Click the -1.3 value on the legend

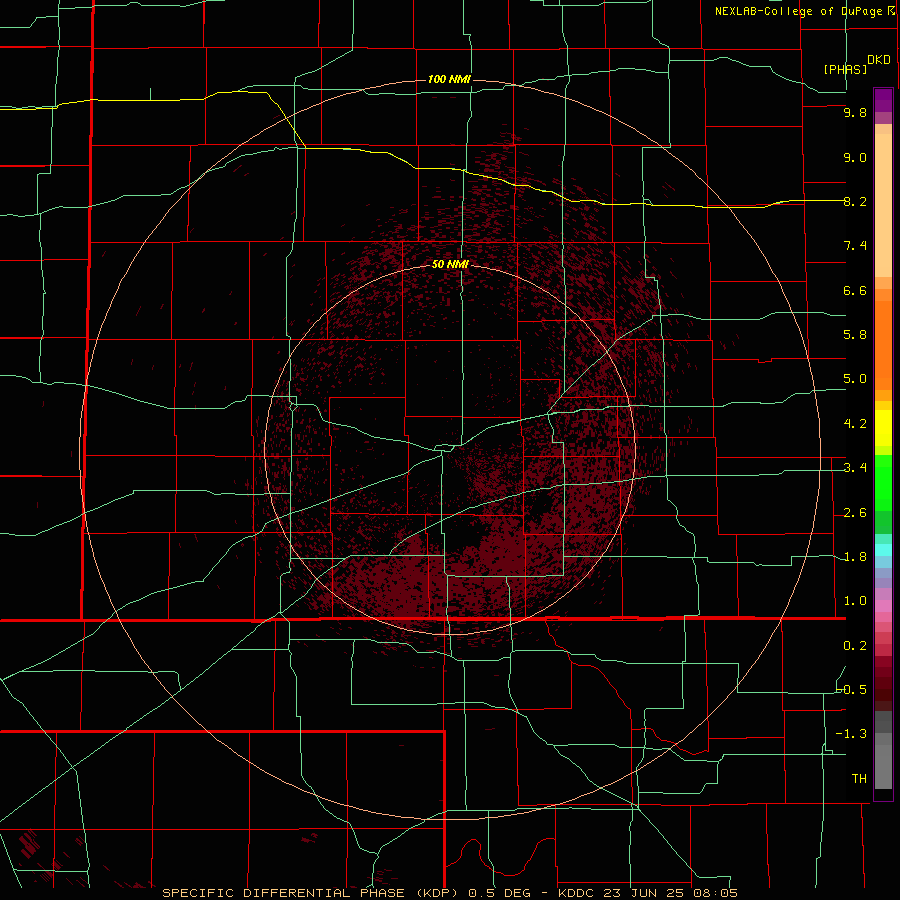coord(852,734)
